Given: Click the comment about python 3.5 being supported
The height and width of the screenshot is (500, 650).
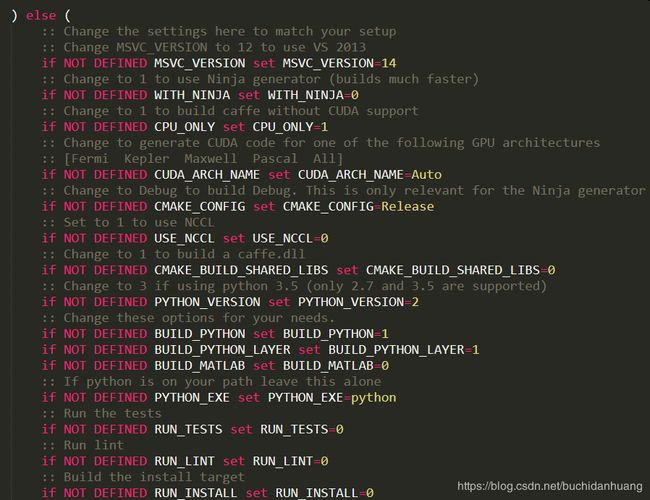Looking at the screenshot, I should tap(294, 286).
